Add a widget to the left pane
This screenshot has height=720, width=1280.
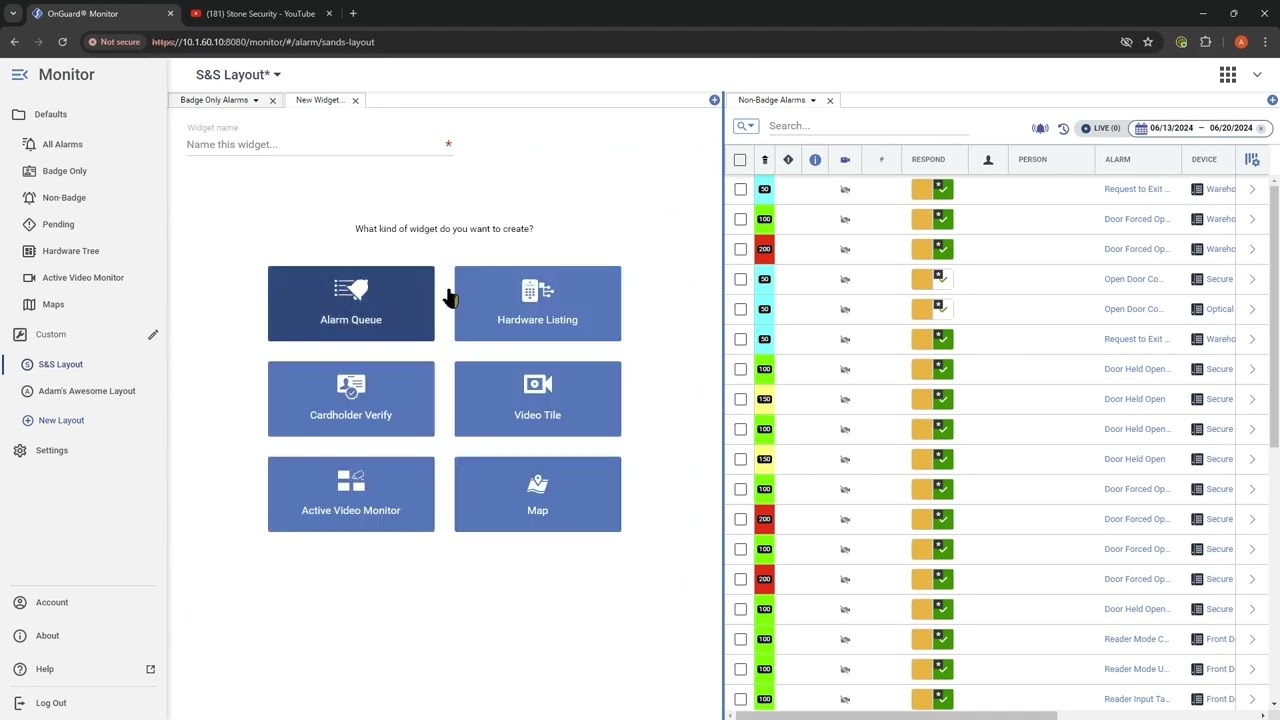click(x=714, y=100)
